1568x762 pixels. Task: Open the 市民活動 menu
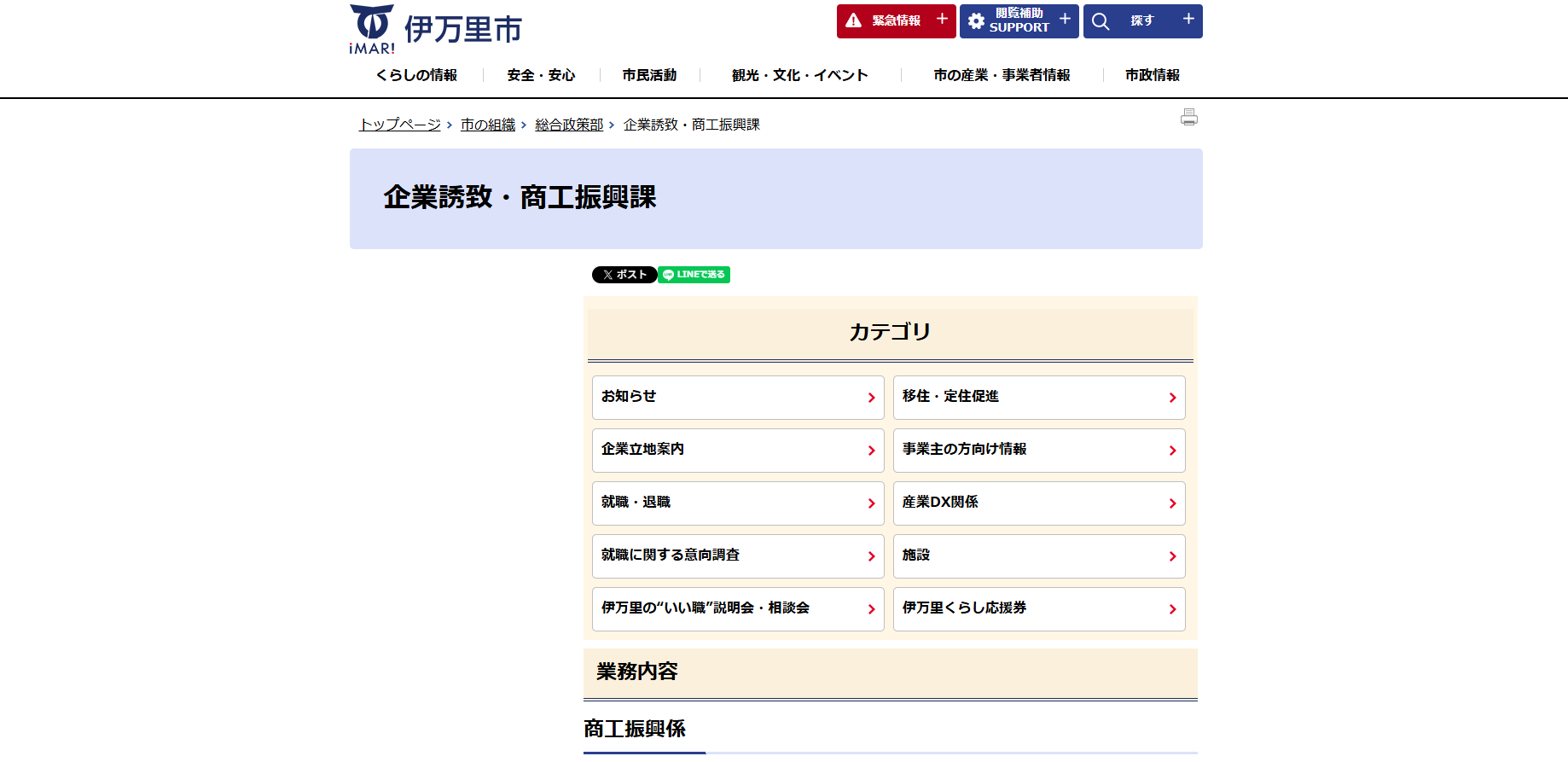(x=649, y=75)
